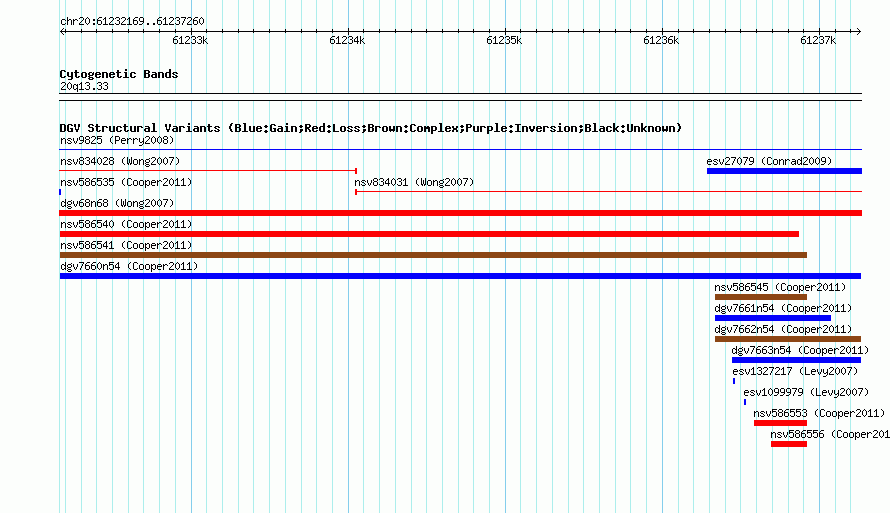Screen dimensions: 890x513
Task: Select the nsv9825 thin blue line feature
Action: pyautogui.click(x=460, y=149)
